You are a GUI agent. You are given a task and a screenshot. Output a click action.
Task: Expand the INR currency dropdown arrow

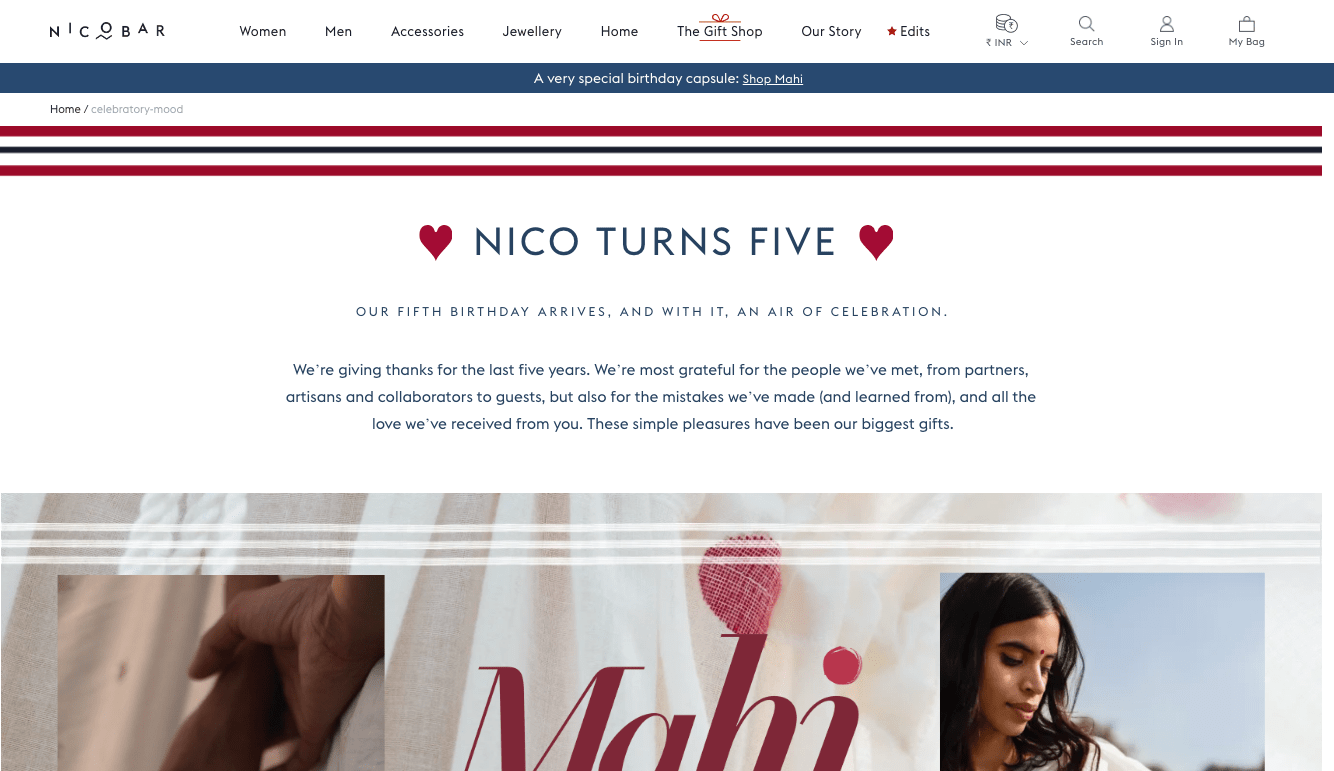click(1024, 43)
